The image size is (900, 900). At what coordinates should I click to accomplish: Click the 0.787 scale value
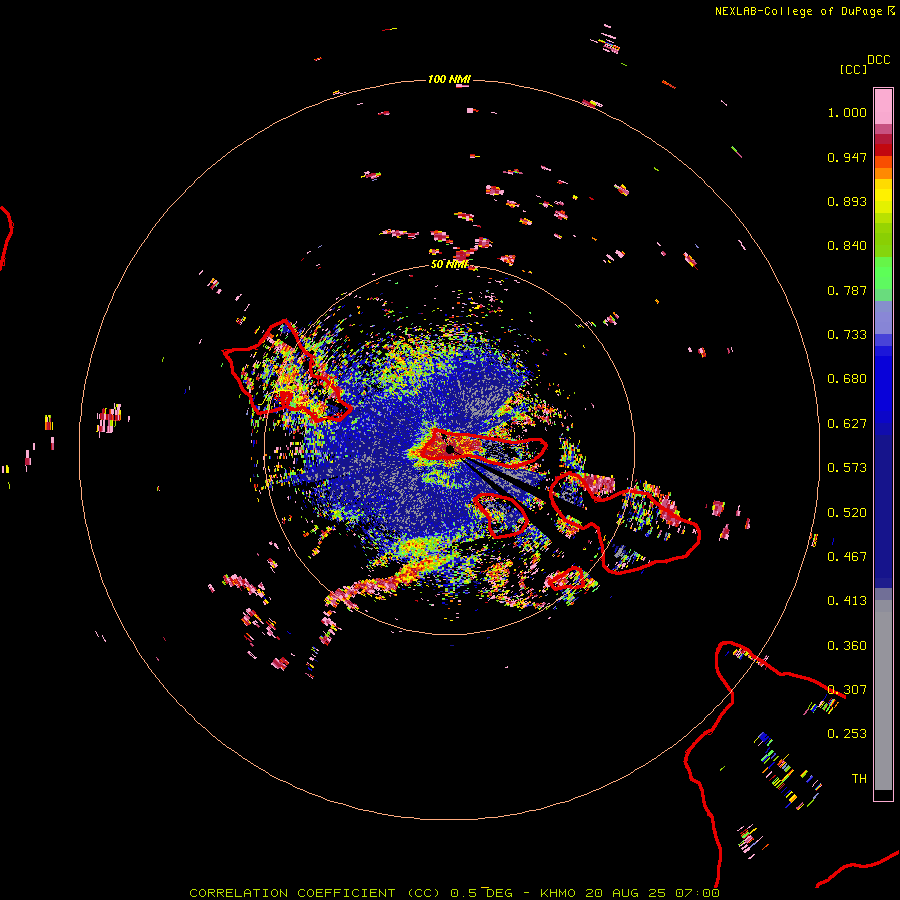[847, 290]
